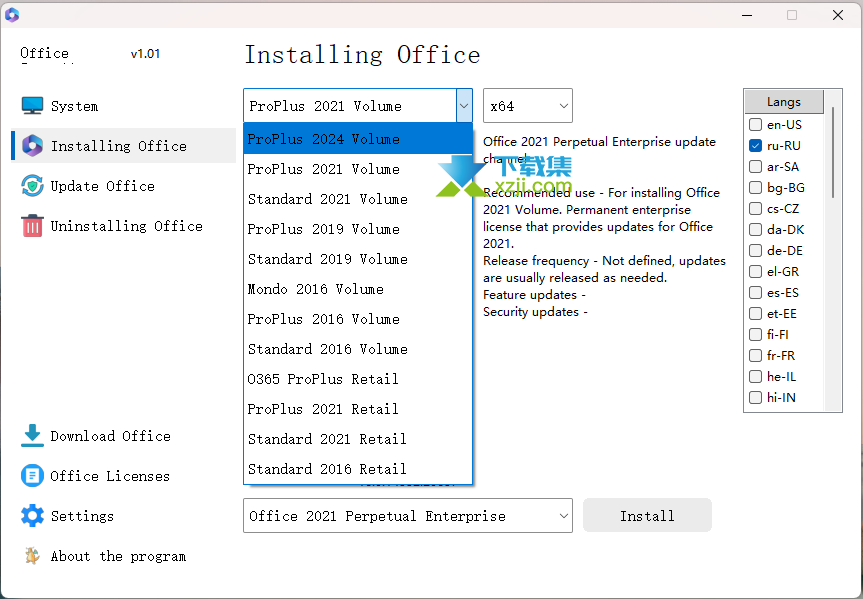The height and width of the screenshot is (599, 863).
Task: Enable the et-EE language checkbox
Action: click(x=756, y=313)
